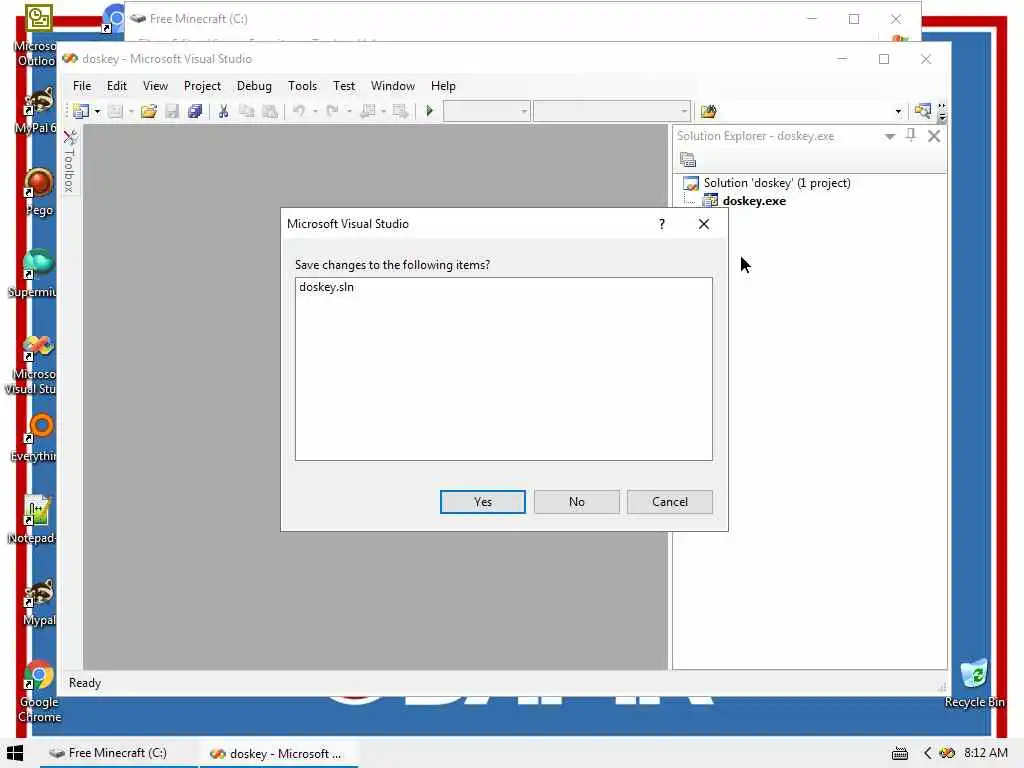Open the File menu

[x=82, y=86]
